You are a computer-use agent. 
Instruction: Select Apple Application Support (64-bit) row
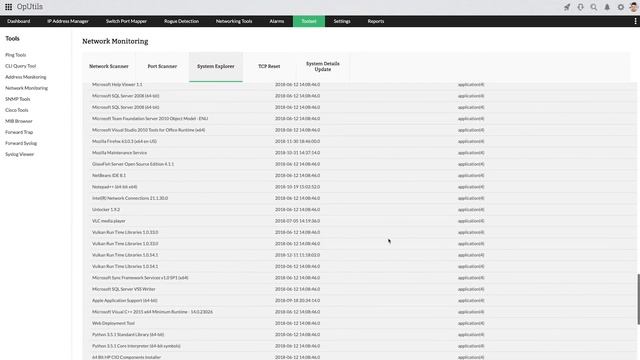tap(360, 300)
